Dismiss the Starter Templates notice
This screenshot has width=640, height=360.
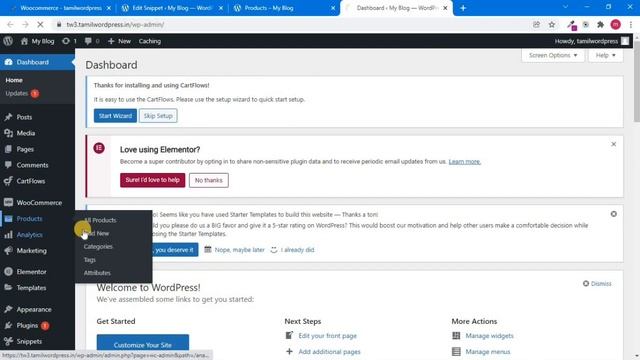pos(613,214)
